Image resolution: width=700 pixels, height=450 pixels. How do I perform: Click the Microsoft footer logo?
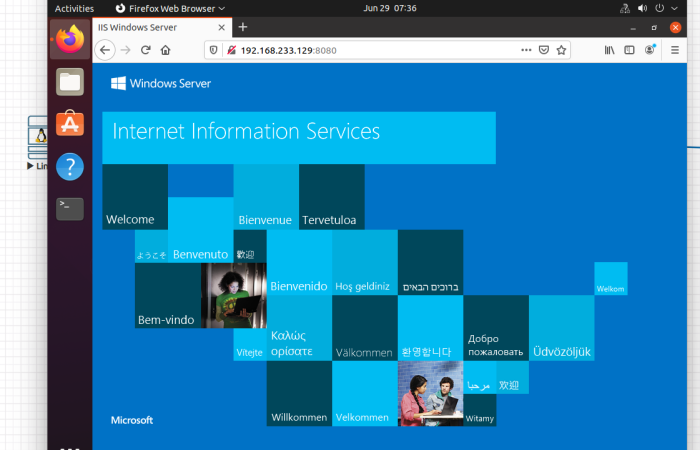point(132,420)
